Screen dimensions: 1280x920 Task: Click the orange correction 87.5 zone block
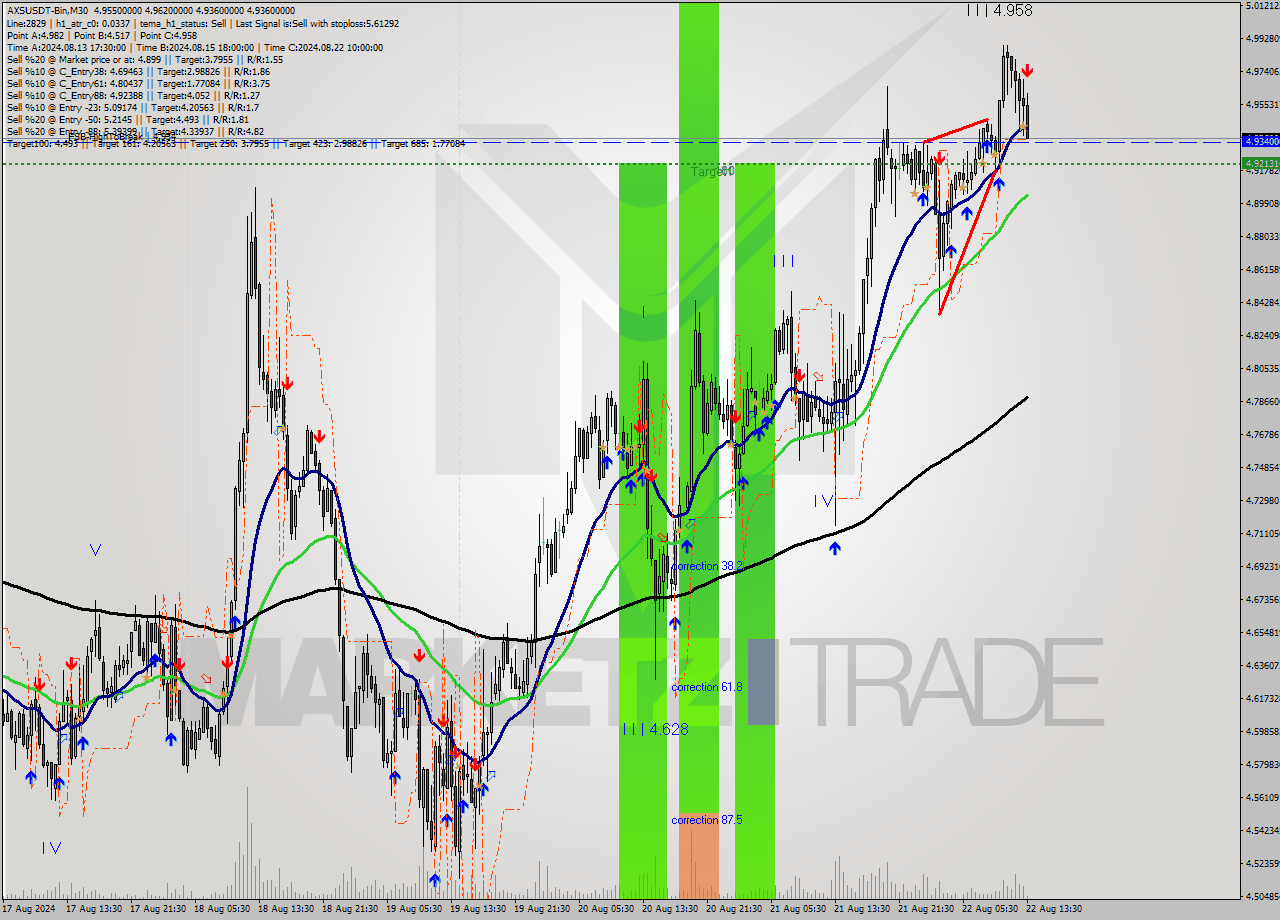(698, 857)
